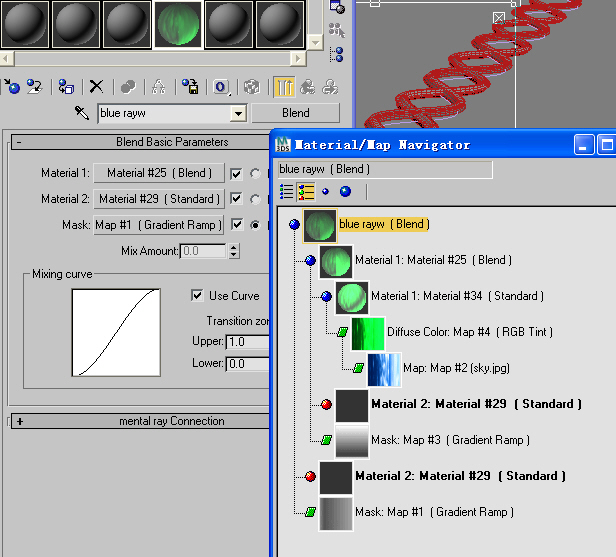Click Put Material to Scene icon

pyautogui.click(x=35, y=87)
